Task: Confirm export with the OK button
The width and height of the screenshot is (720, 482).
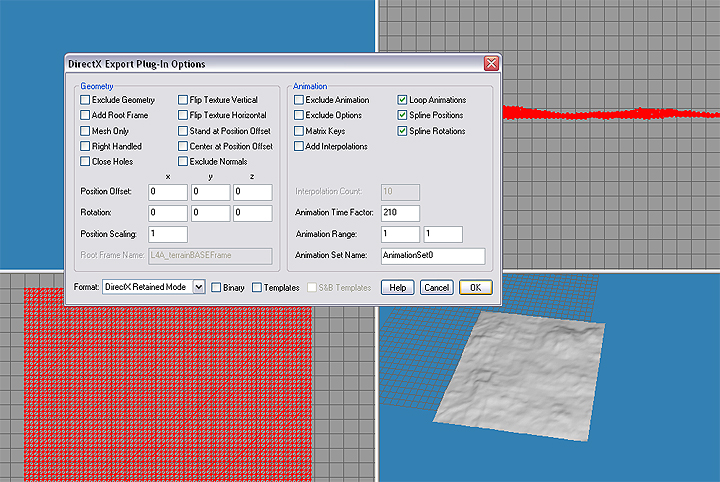Action: 476,287
